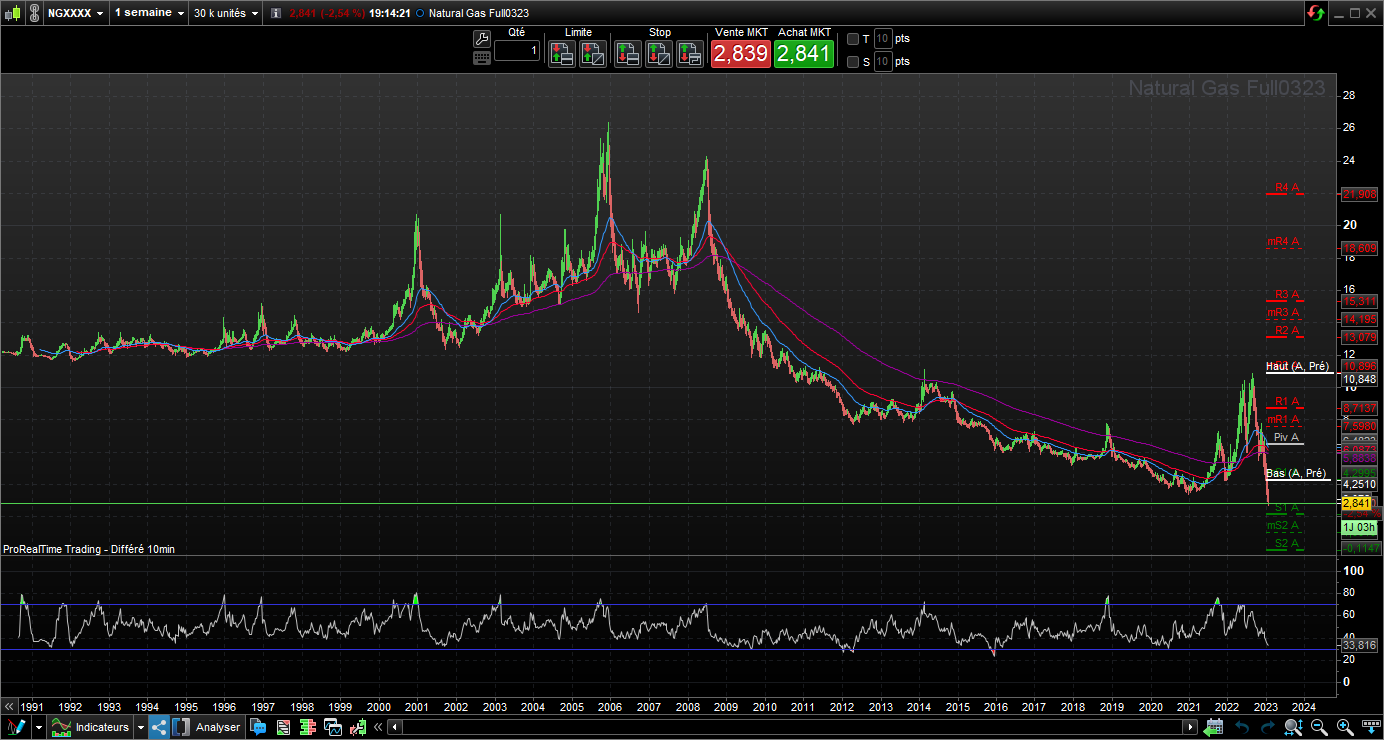This screenshot has height=740, width=1384.
Task: Click the zoom out magnifier icon
Action: tap(1319, 727)
